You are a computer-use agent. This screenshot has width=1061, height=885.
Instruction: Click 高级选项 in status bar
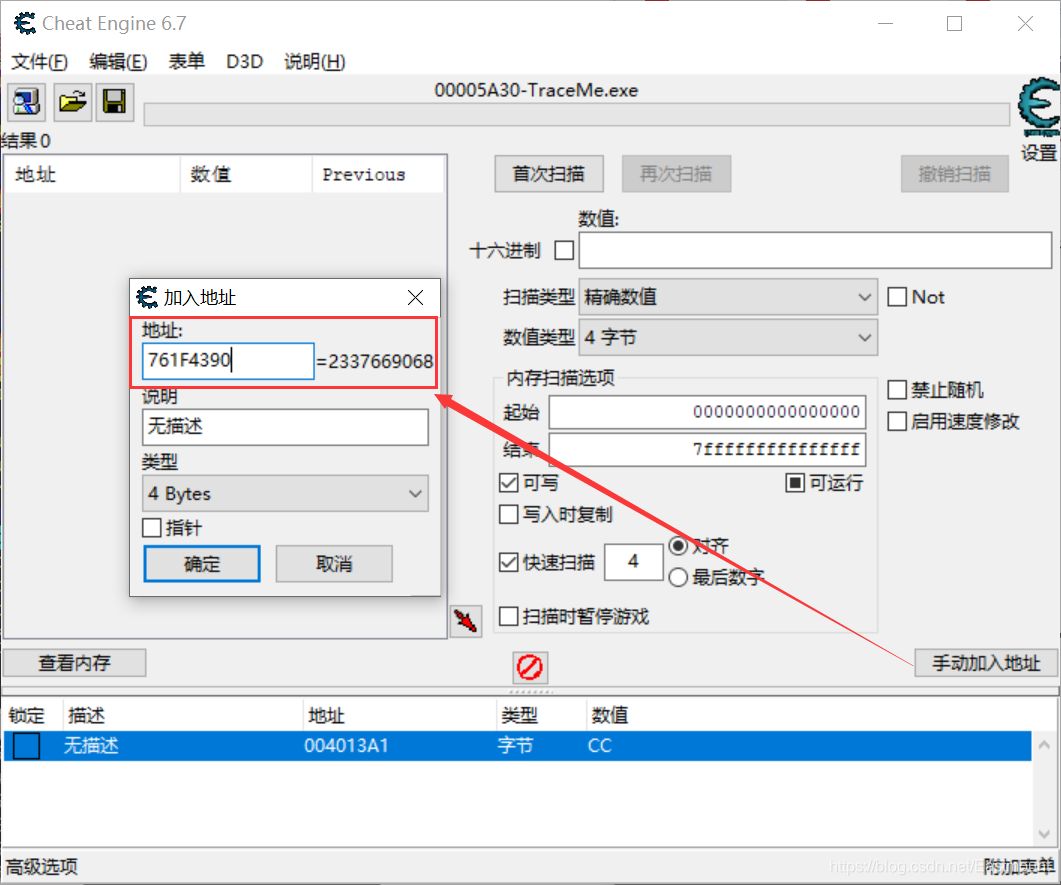[x=42, y=867]
